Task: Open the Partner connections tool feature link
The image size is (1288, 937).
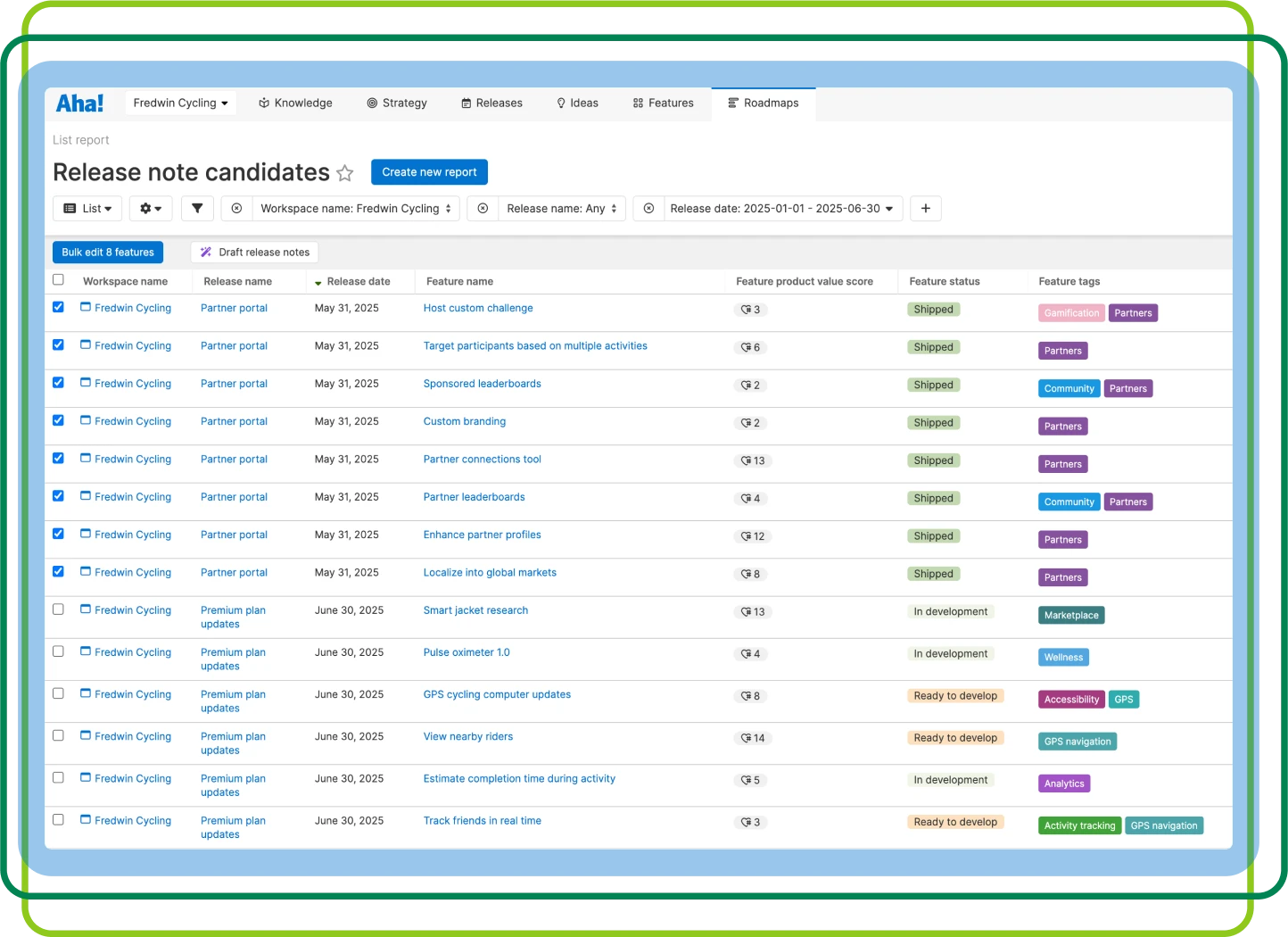Action: click(x=482, y=460)
